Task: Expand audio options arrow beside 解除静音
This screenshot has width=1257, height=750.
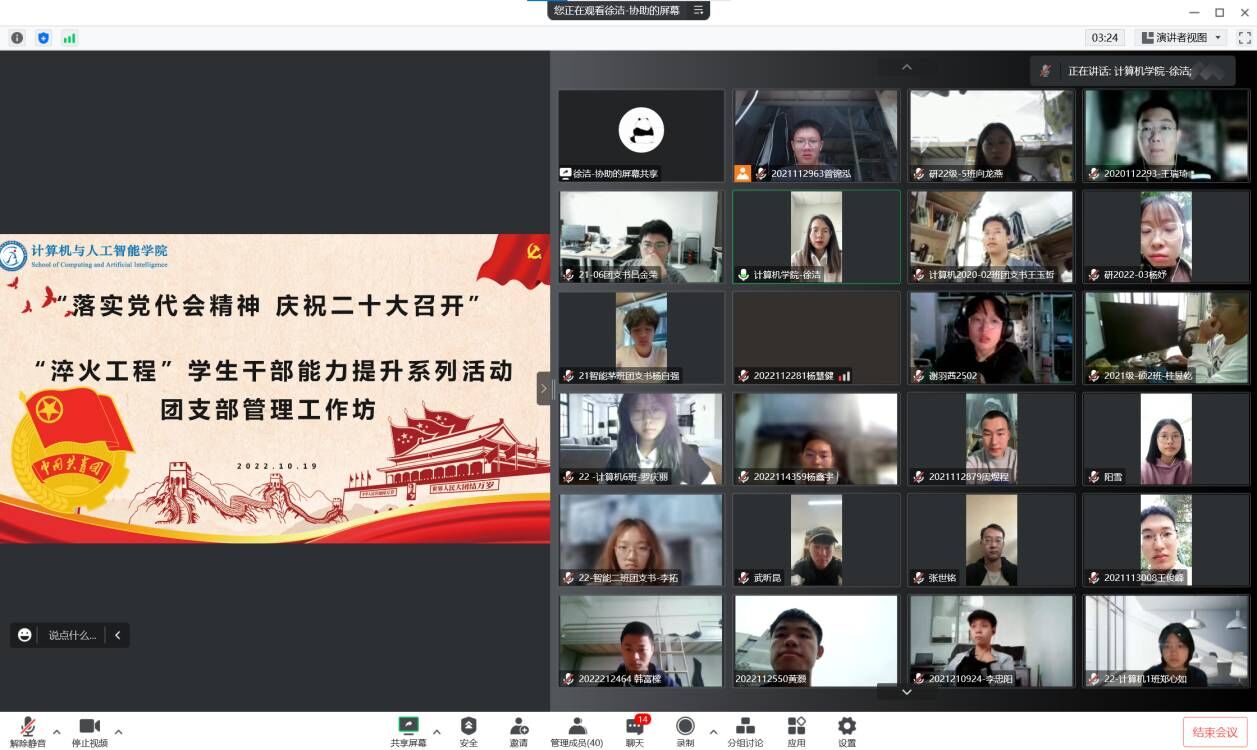Action: [56, 731]
